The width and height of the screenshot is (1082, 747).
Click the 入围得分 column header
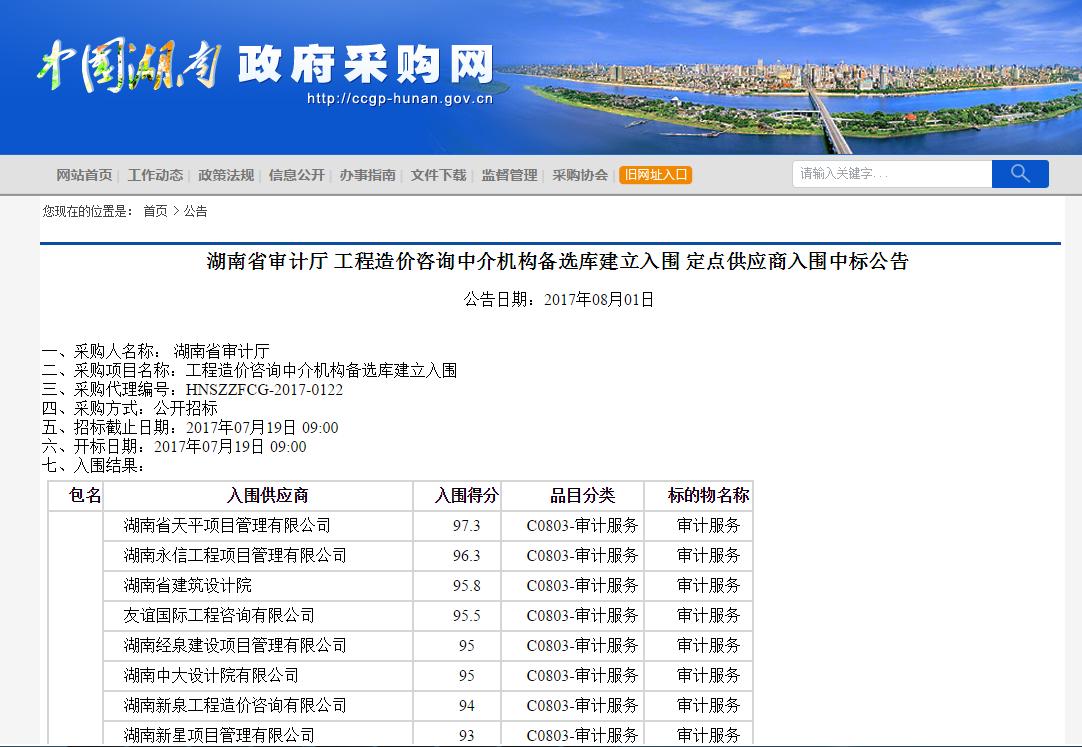tap(466, 496)
